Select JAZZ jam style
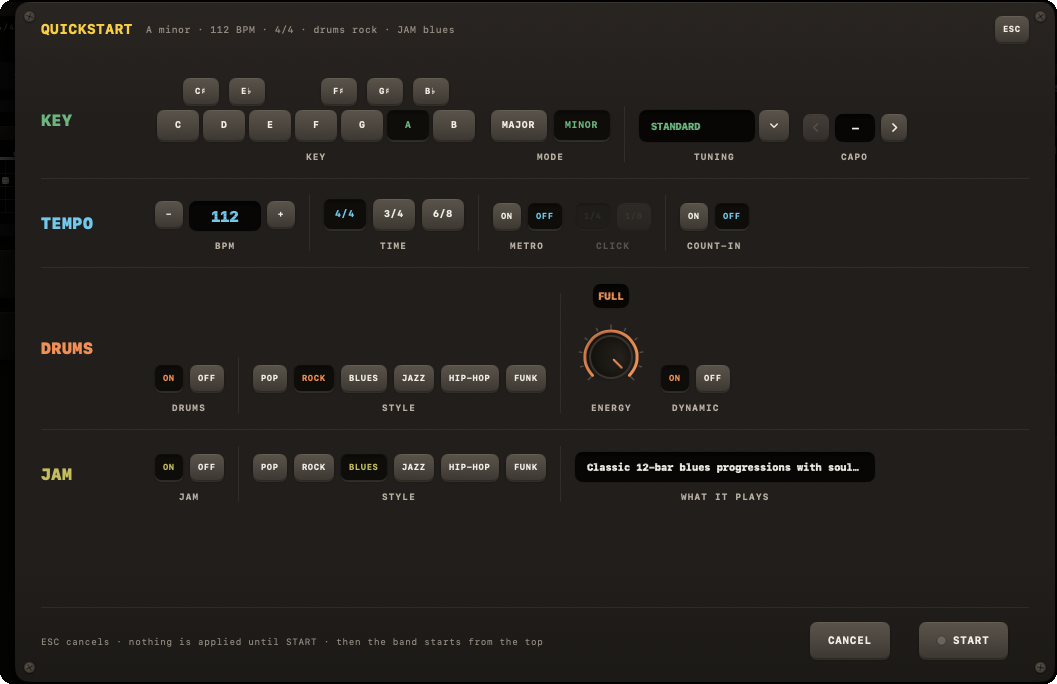 (414, 467)
